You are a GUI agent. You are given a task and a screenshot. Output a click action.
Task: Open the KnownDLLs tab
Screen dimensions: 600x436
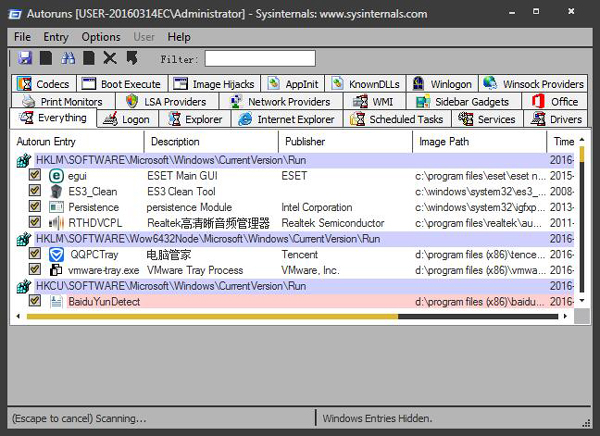365,83
